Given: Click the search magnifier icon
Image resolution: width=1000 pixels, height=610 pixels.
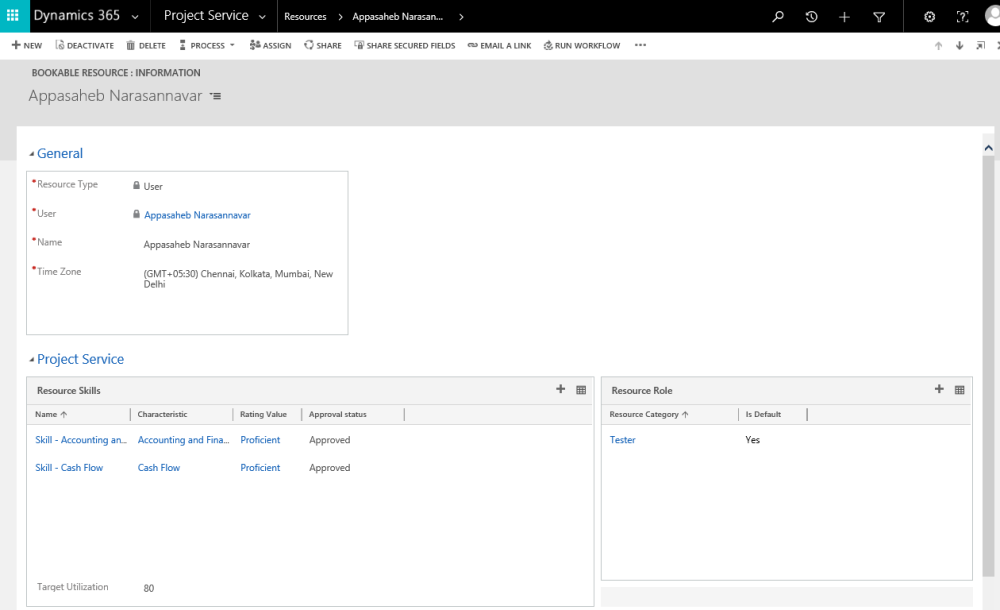Looking at the screenshot, I should (778, 17).
